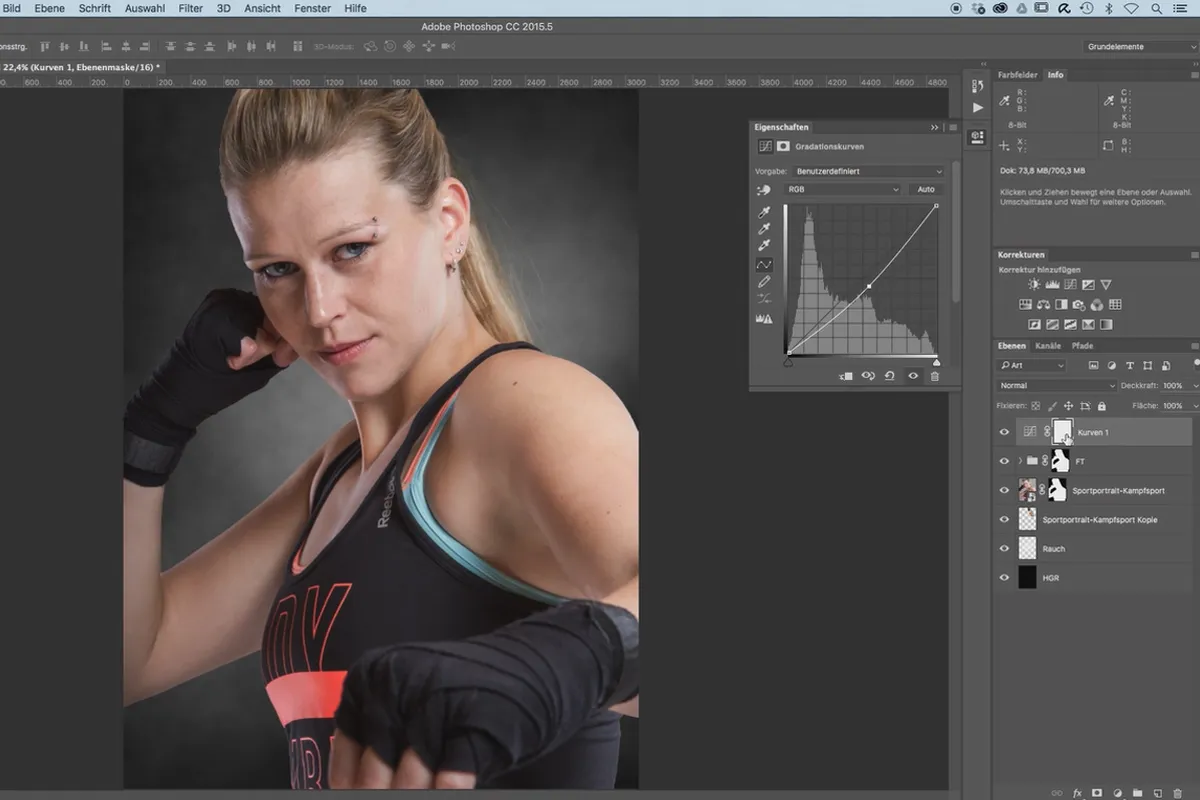The width and height of the screenshot is (1200, 800).
Task: Open the Filter menu
Action: coord(190,8)
